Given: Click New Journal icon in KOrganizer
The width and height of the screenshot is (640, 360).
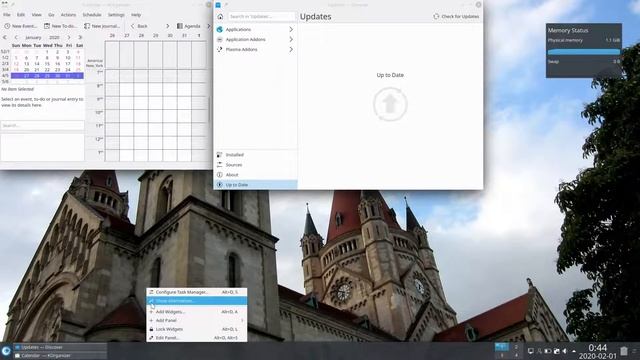Looking at the screenshot, I should [87, 26].
